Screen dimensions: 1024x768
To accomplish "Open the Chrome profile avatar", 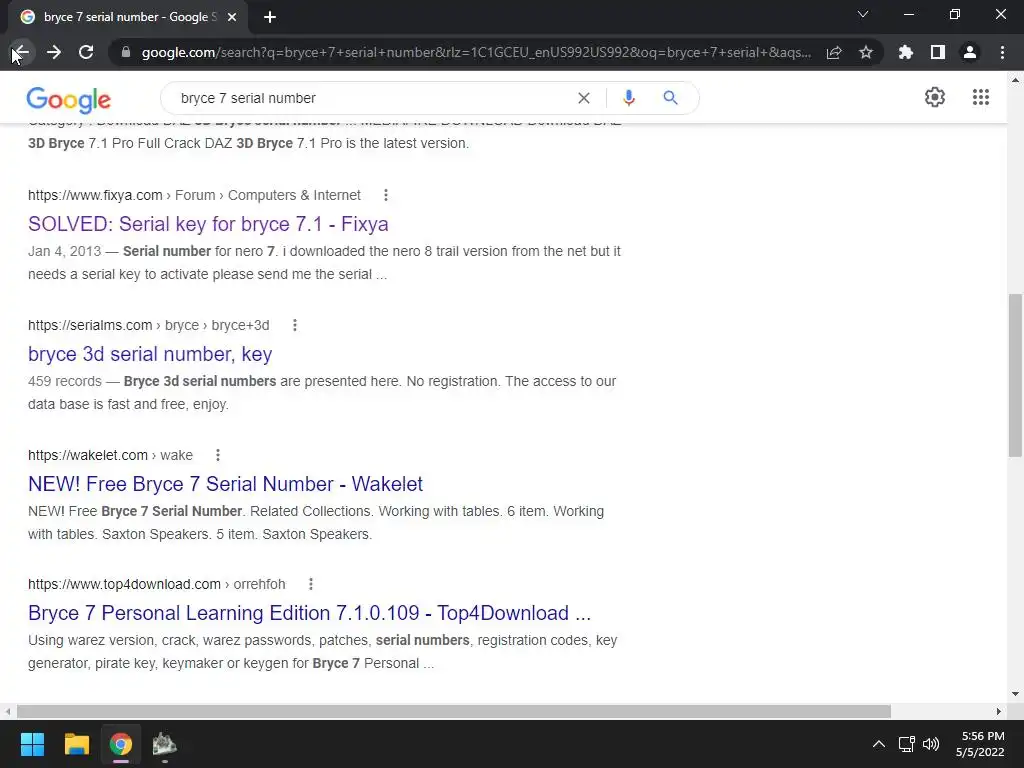I will [970, 52].
